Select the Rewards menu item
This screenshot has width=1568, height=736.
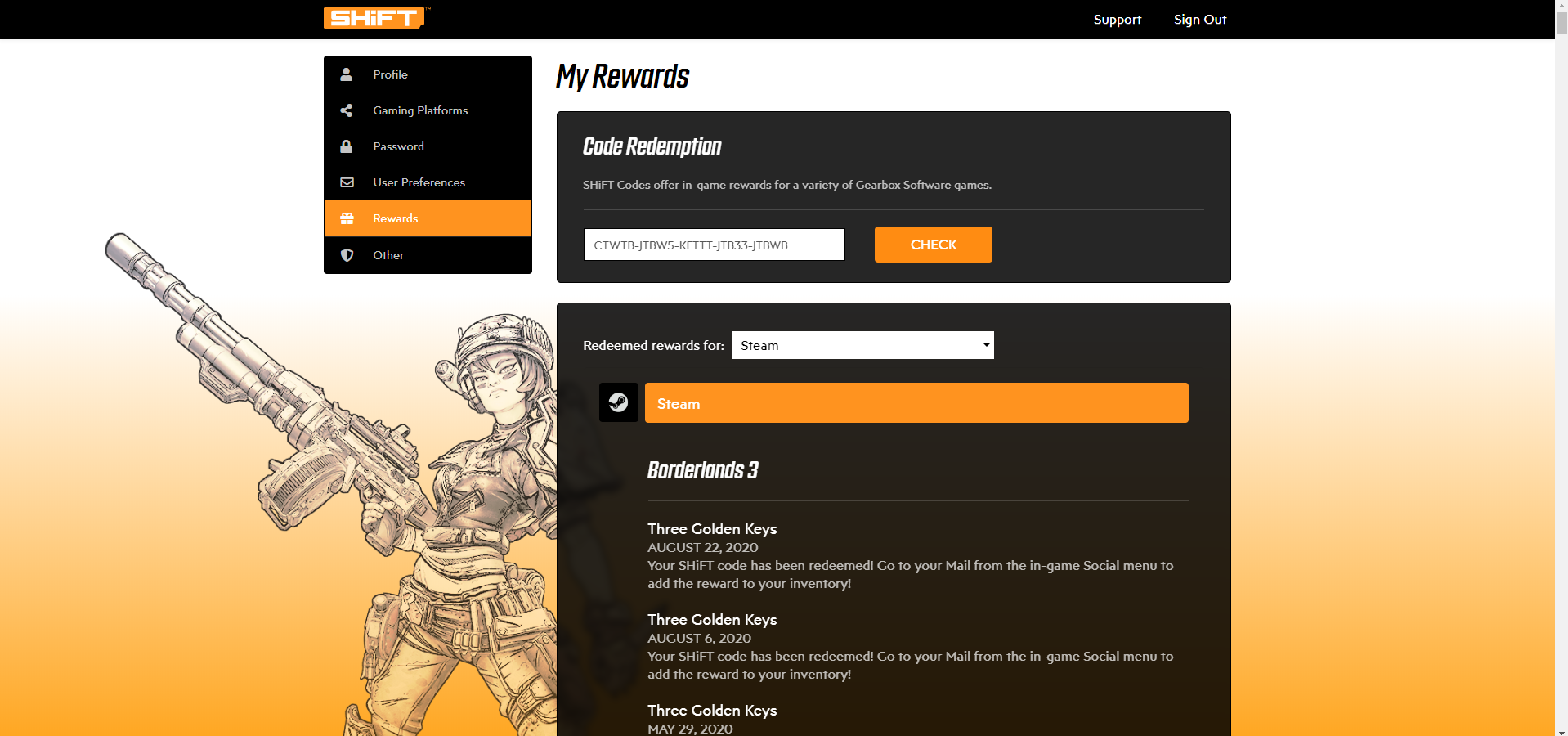pyautogui.click(x=428, y=218)
